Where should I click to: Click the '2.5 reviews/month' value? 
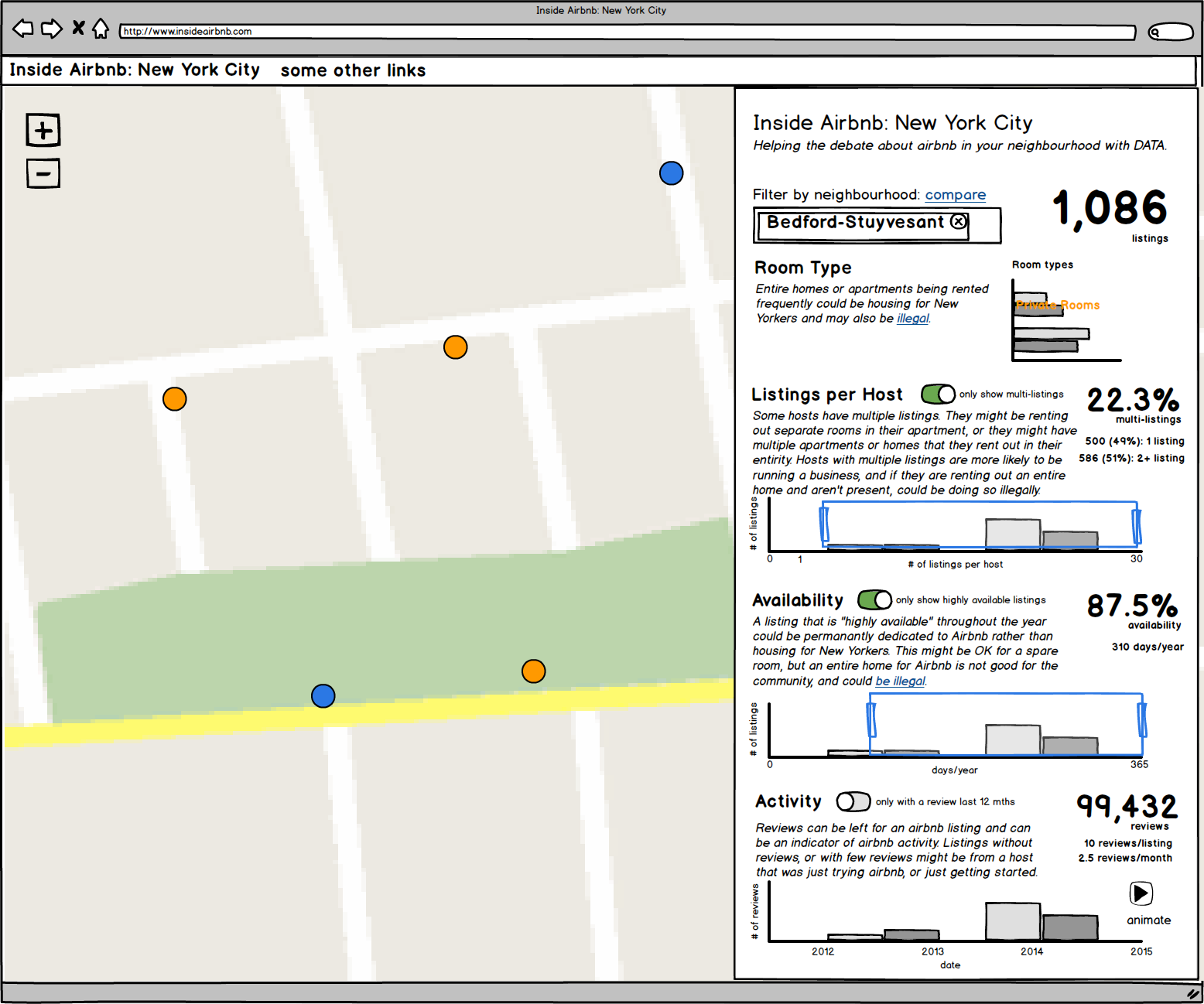coord(1125,859)
